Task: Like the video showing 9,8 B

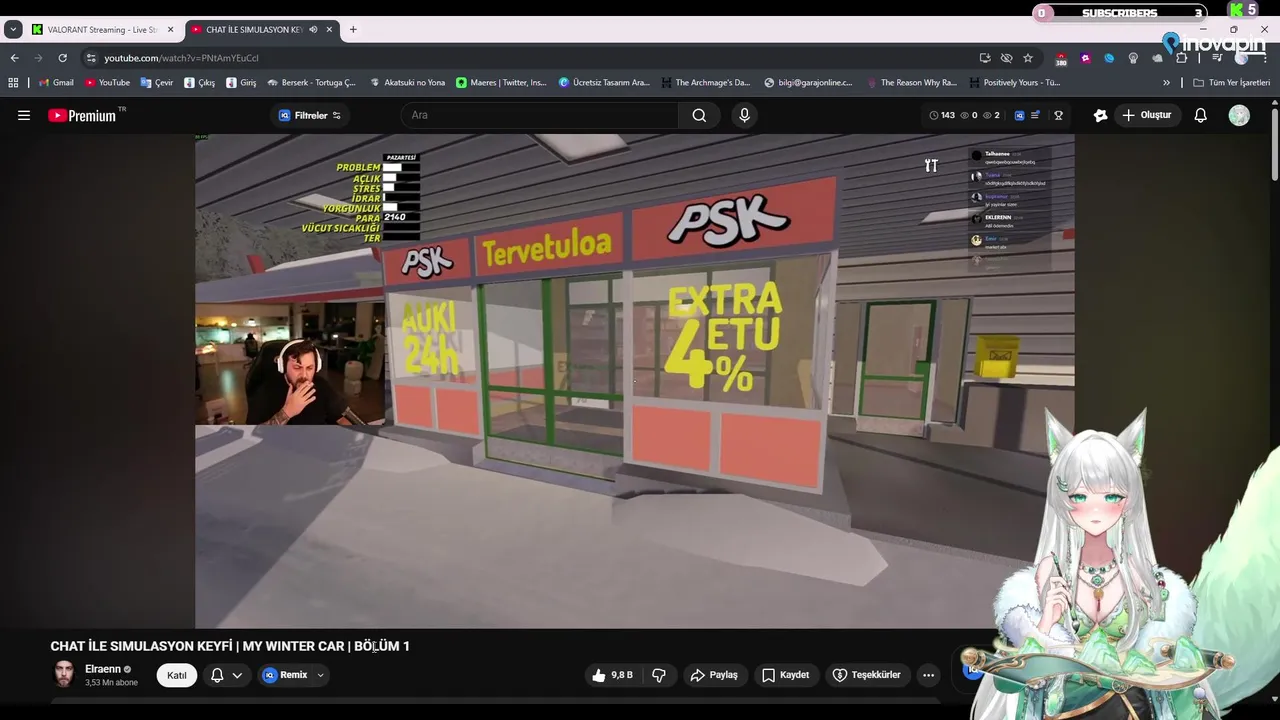Action: [x=612, y=675]
